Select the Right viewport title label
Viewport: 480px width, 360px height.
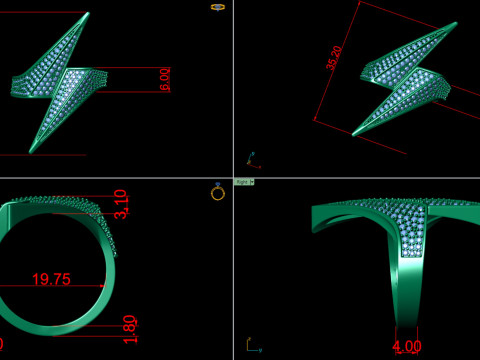tap(242, 182)
